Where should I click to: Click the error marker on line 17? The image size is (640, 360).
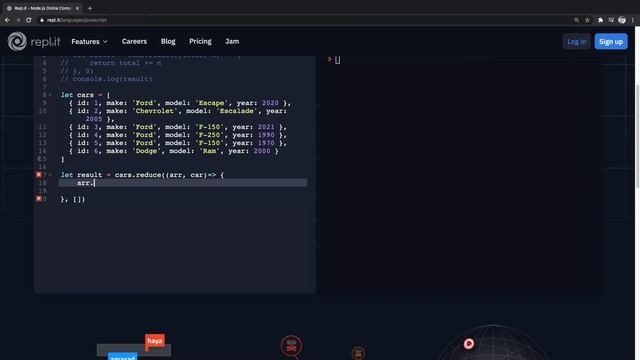(x=39, y=175)
